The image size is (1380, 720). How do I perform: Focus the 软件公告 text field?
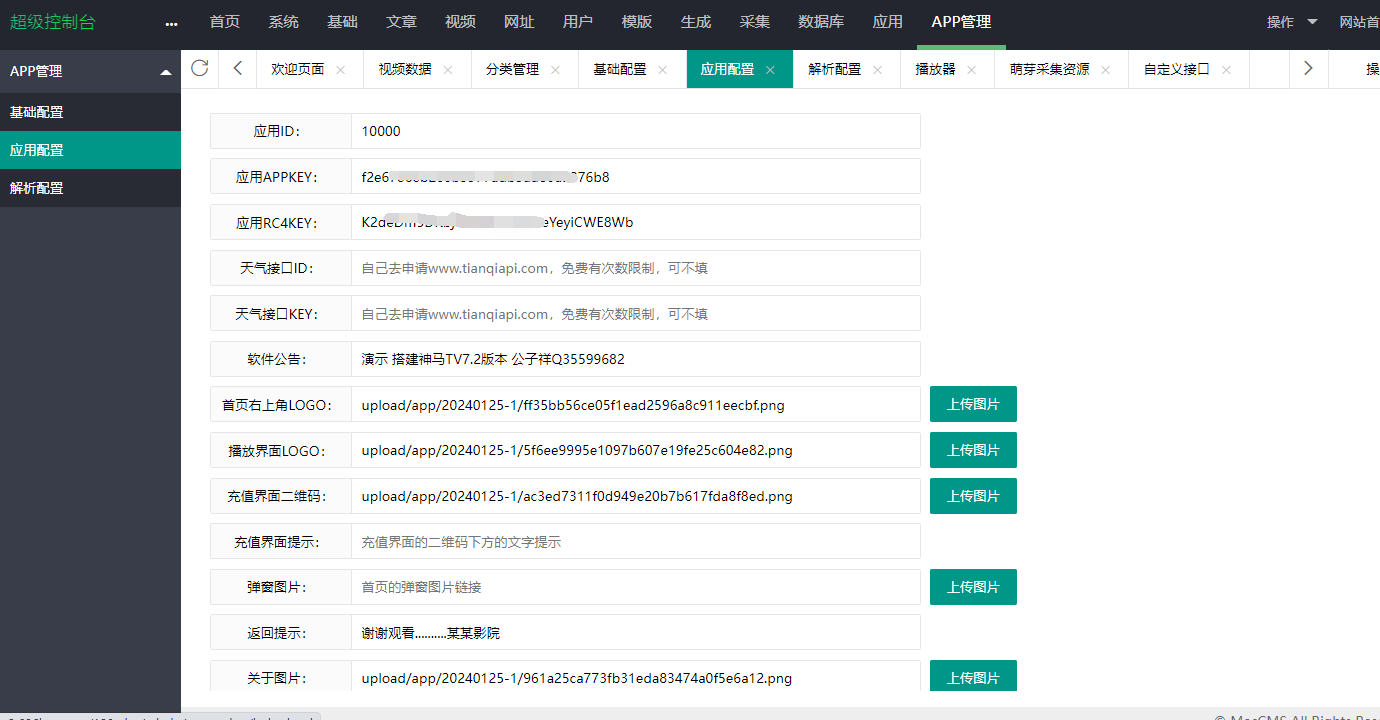point(635,359)
